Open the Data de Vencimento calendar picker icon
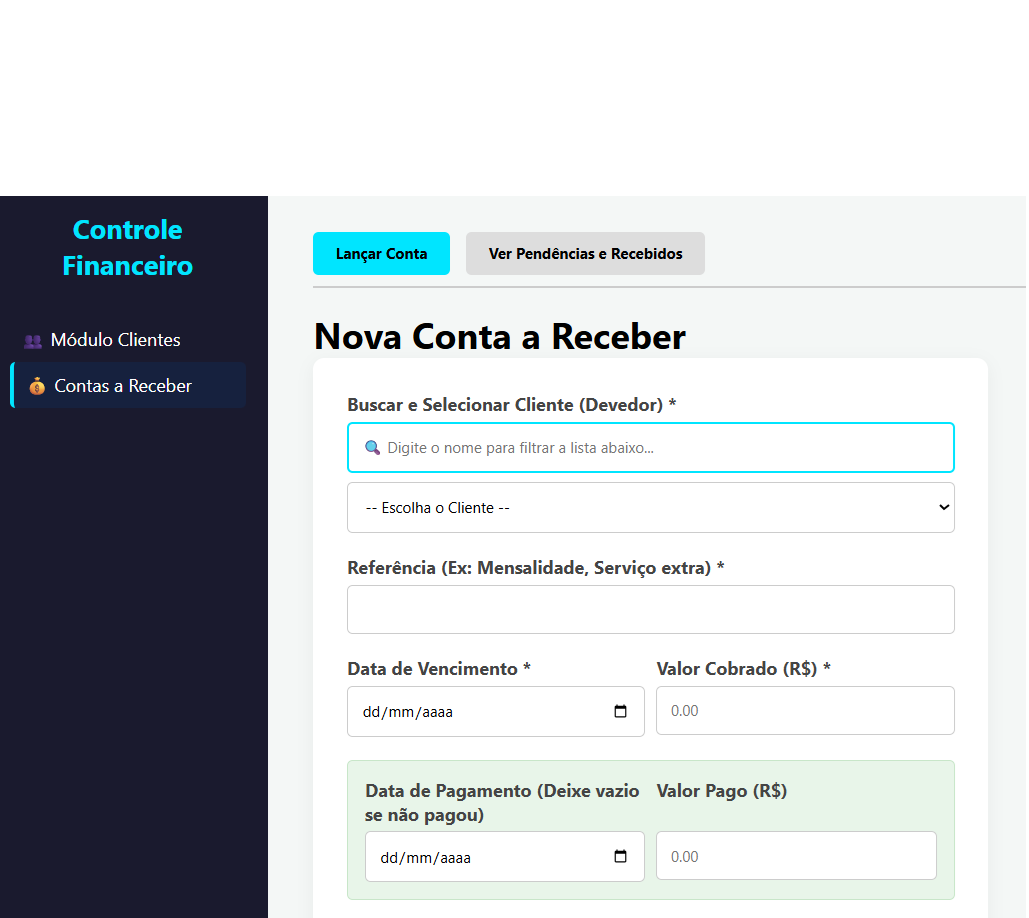 coord(620,711)
